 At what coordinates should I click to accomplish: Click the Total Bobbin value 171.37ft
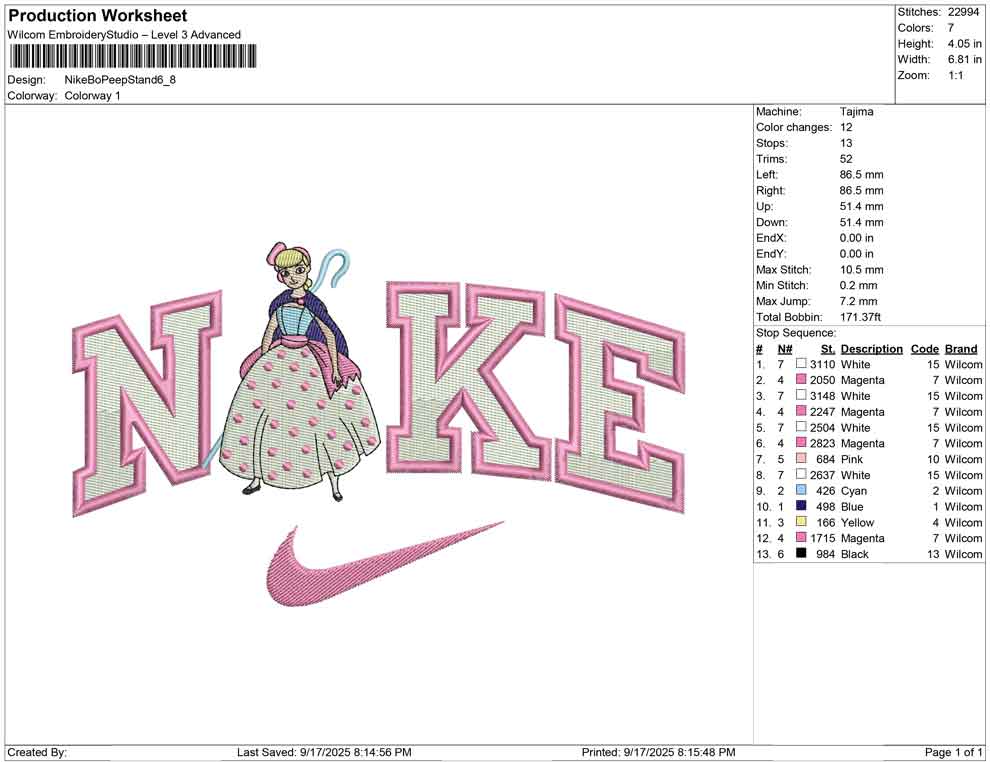point(861,316)
